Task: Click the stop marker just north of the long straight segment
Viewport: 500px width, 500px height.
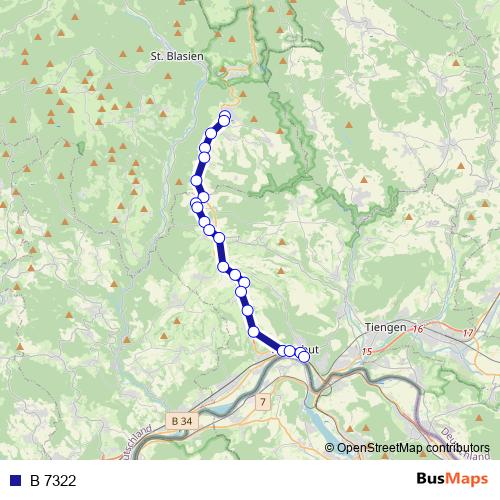Action: (x=219, y=238)
